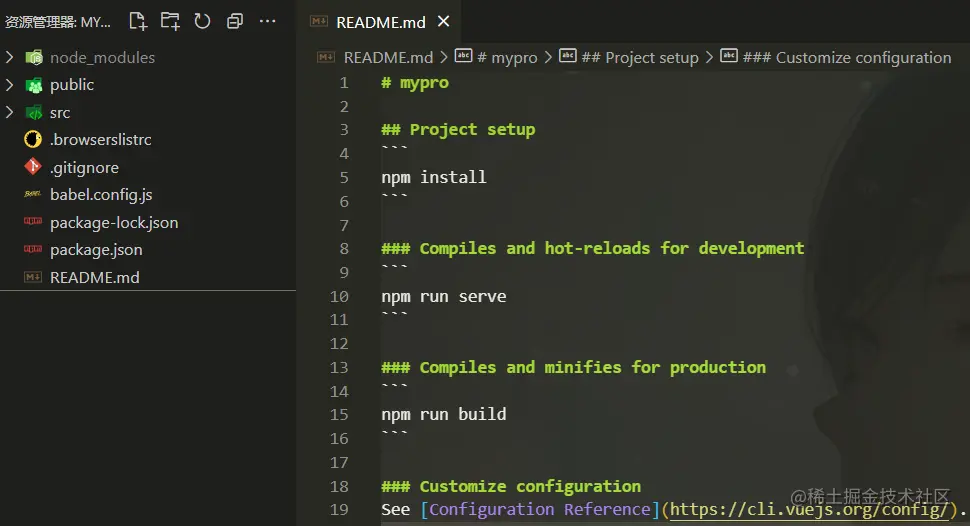Click the babel.config.js Babel icon

pyautogui.click(x=33, y=194)
